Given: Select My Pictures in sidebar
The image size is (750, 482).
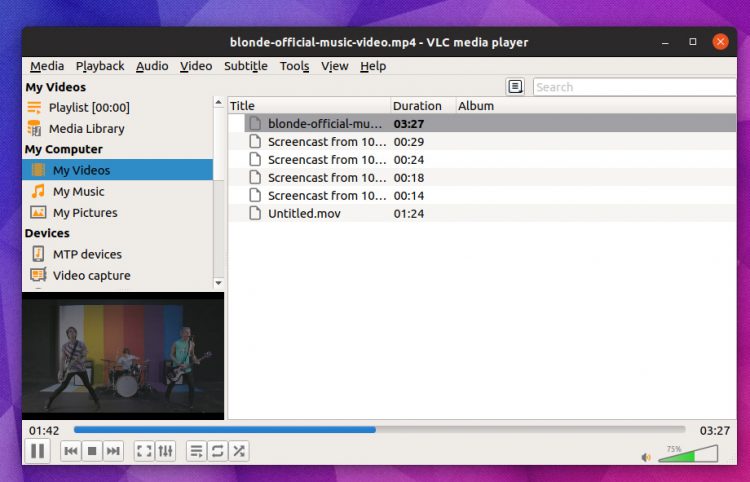Looking at the screenshot, I should [117, 212].
